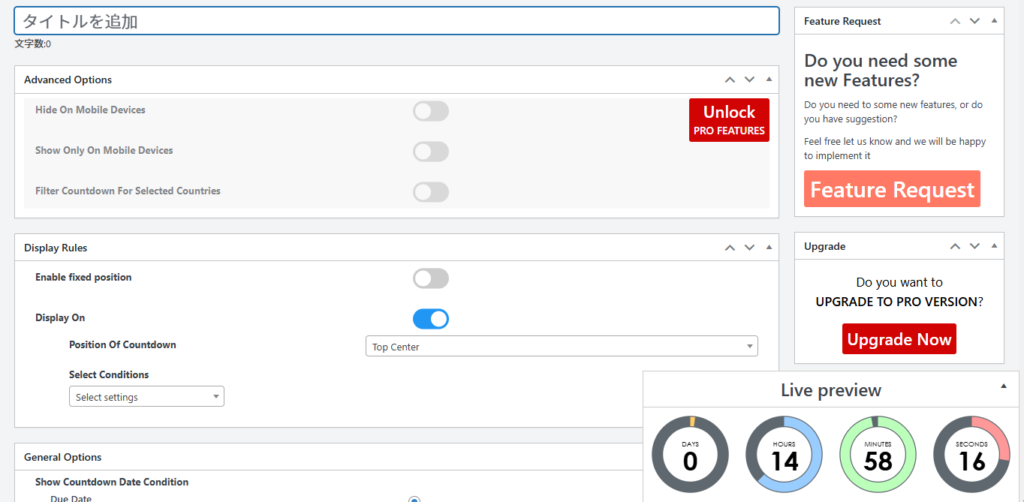Turn off the Display On switch
1024x502 pixels.
431,319
